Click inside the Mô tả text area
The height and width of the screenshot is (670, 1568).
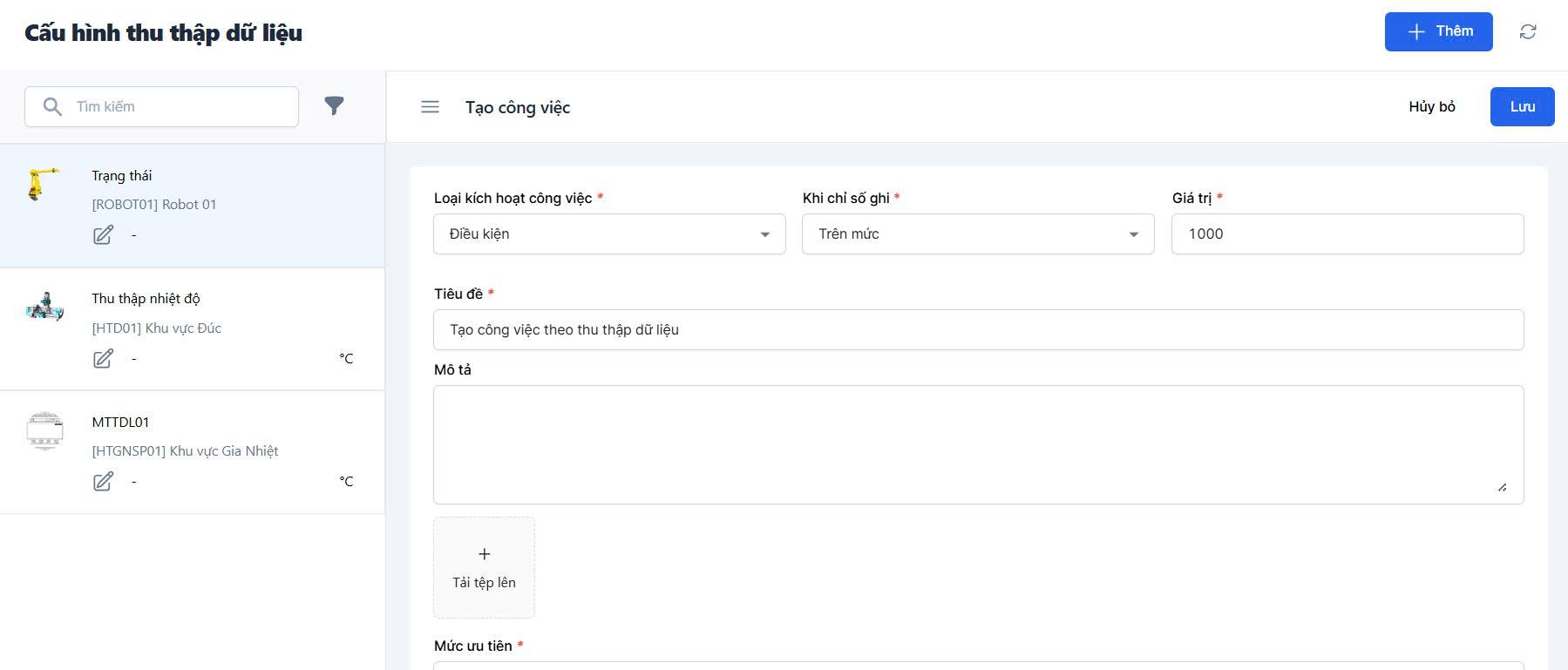977,444
